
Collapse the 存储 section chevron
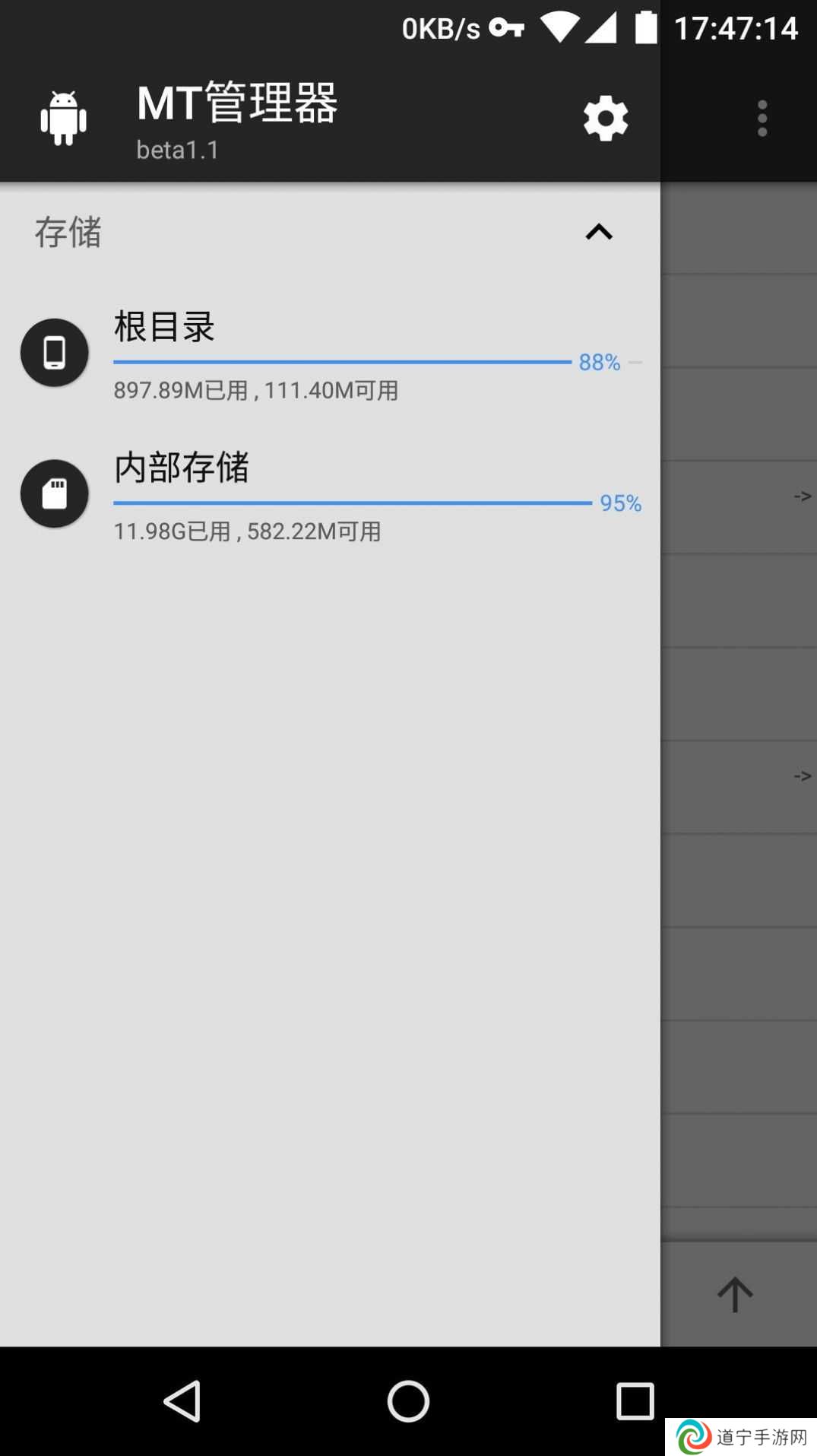(599, 232)
